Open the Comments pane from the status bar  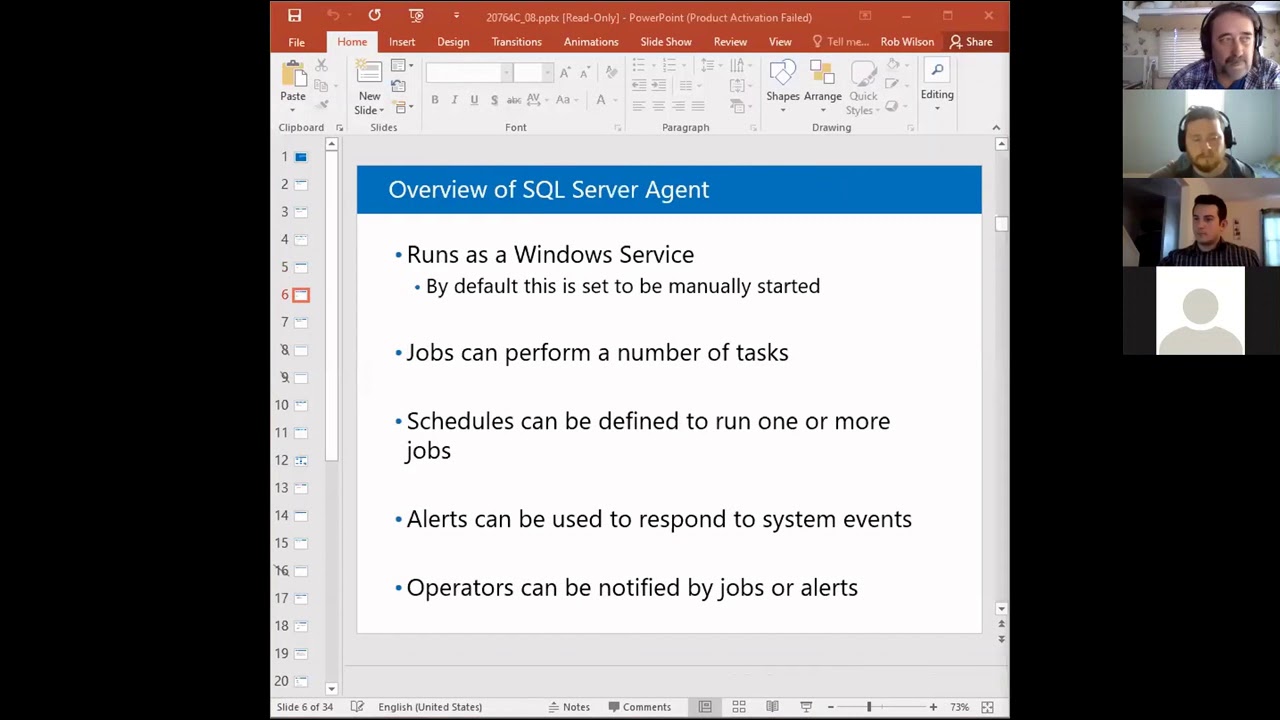click(x=640, y=707)
